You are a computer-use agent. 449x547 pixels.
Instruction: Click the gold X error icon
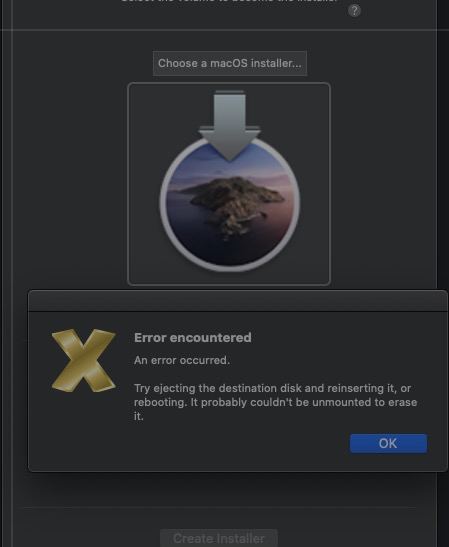click(83, 360)
